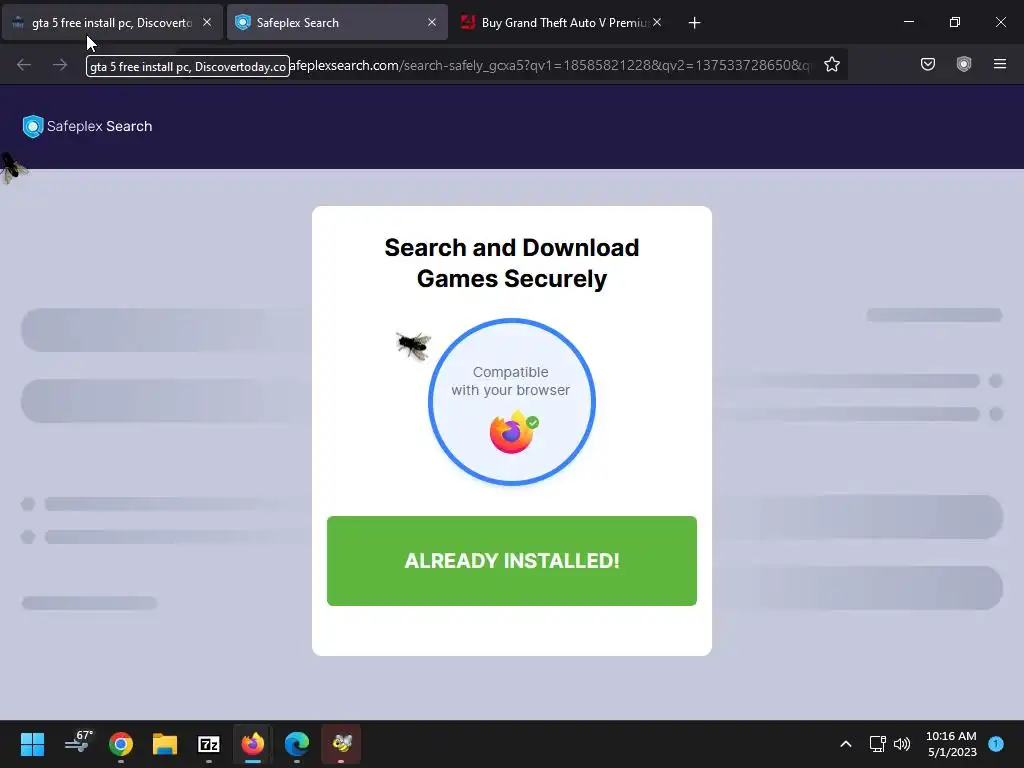Restore down the Firefox window
Screen dimensions: 1024x768
coord(954,22)
